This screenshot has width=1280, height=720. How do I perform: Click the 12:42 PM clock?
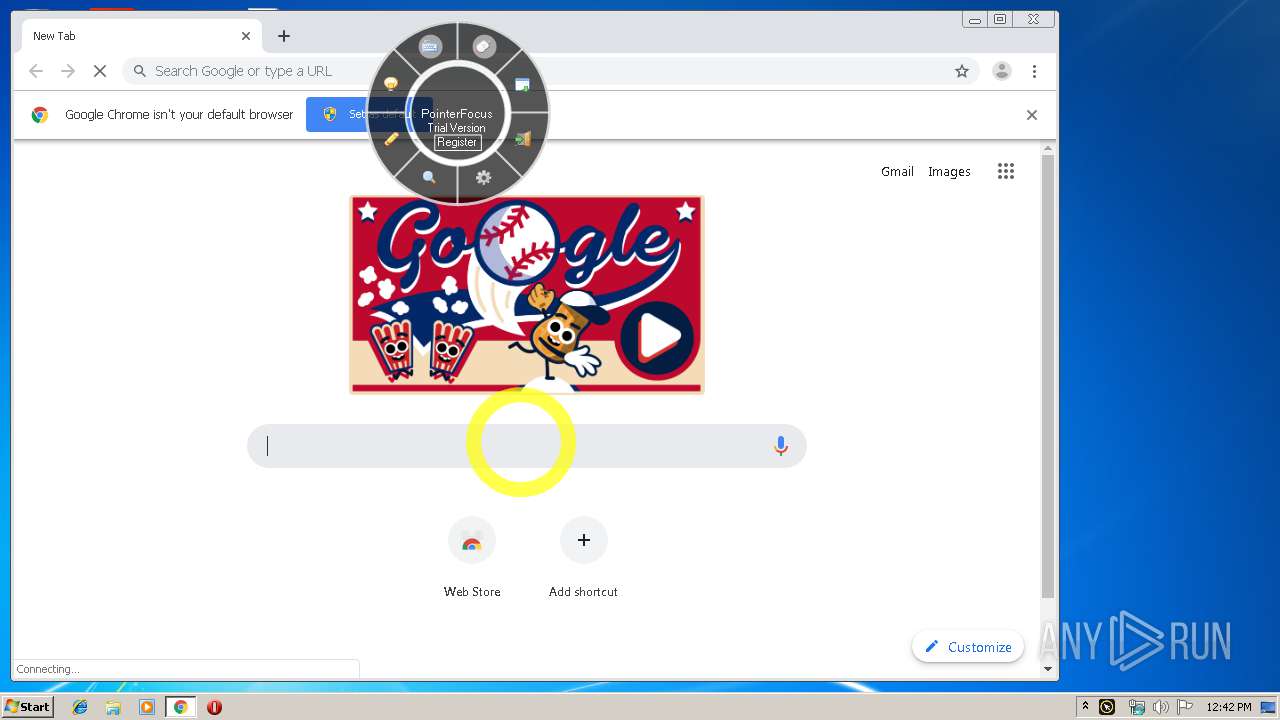tap(1229, 707)
